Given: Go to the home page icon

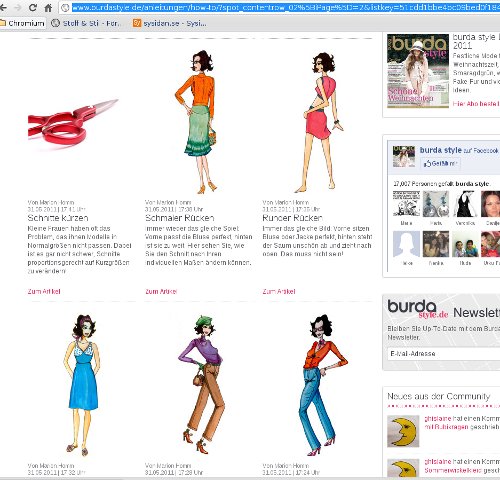Looking at the screenshot, I should click(x=48, y=8).
